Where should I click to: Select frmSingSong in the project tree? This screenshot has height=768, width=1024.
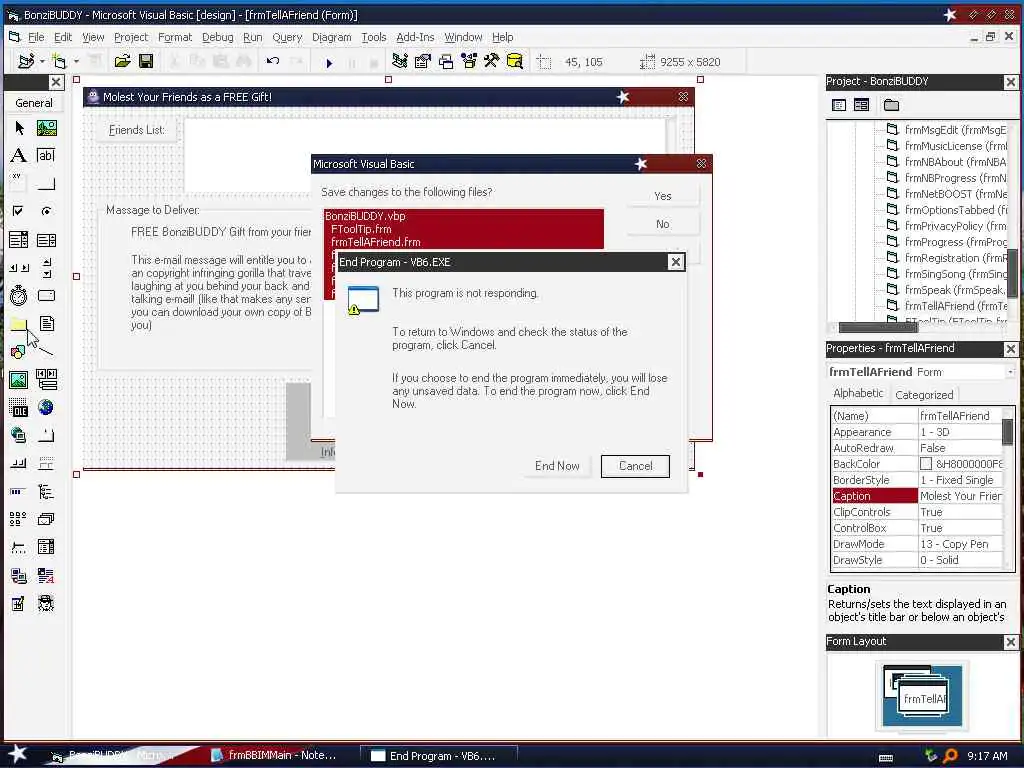(946, 274)
